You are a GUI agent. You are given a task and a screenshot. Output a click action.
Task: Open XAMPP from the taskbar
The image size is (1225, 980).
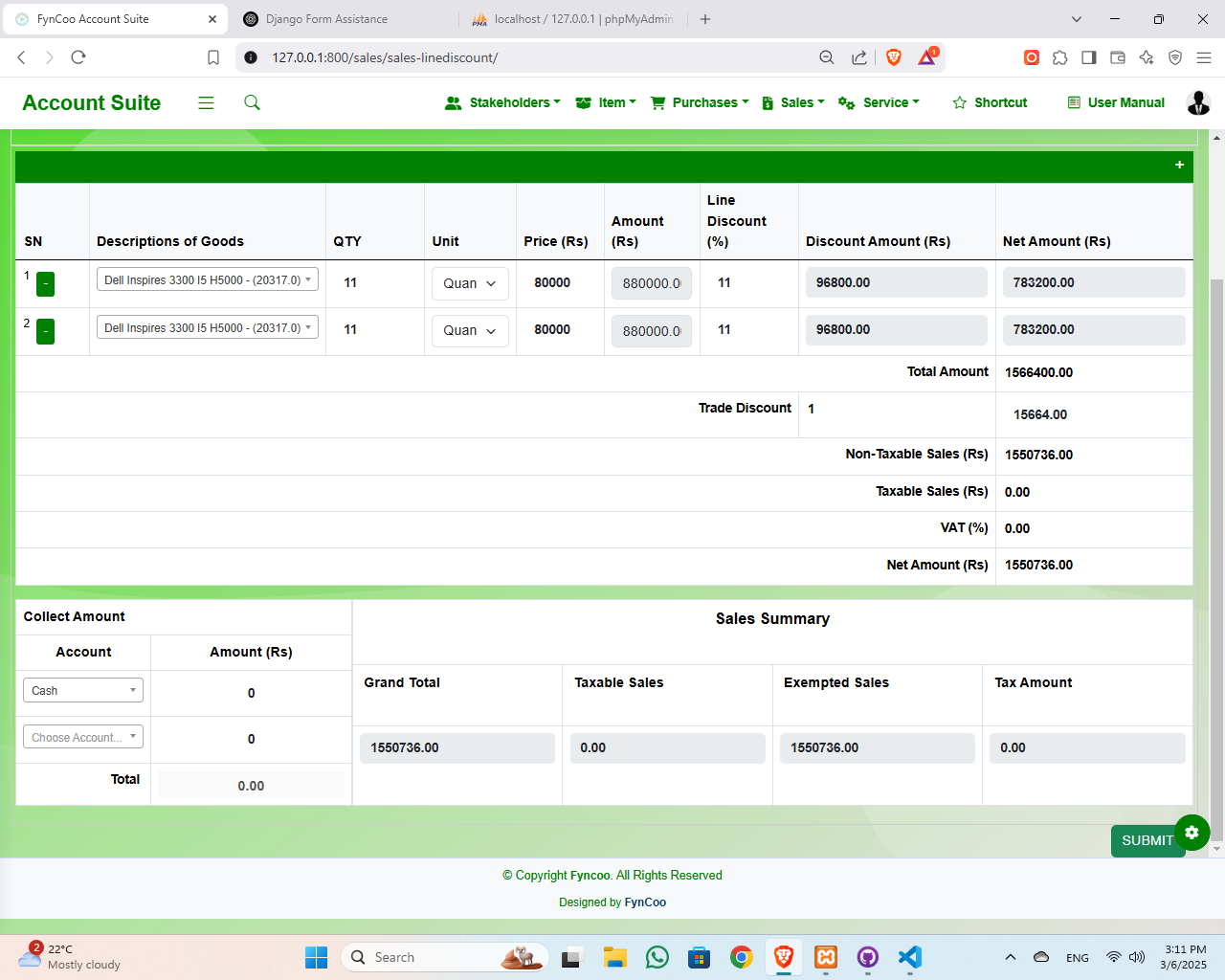pyautogui.click(x=826, y=957)
